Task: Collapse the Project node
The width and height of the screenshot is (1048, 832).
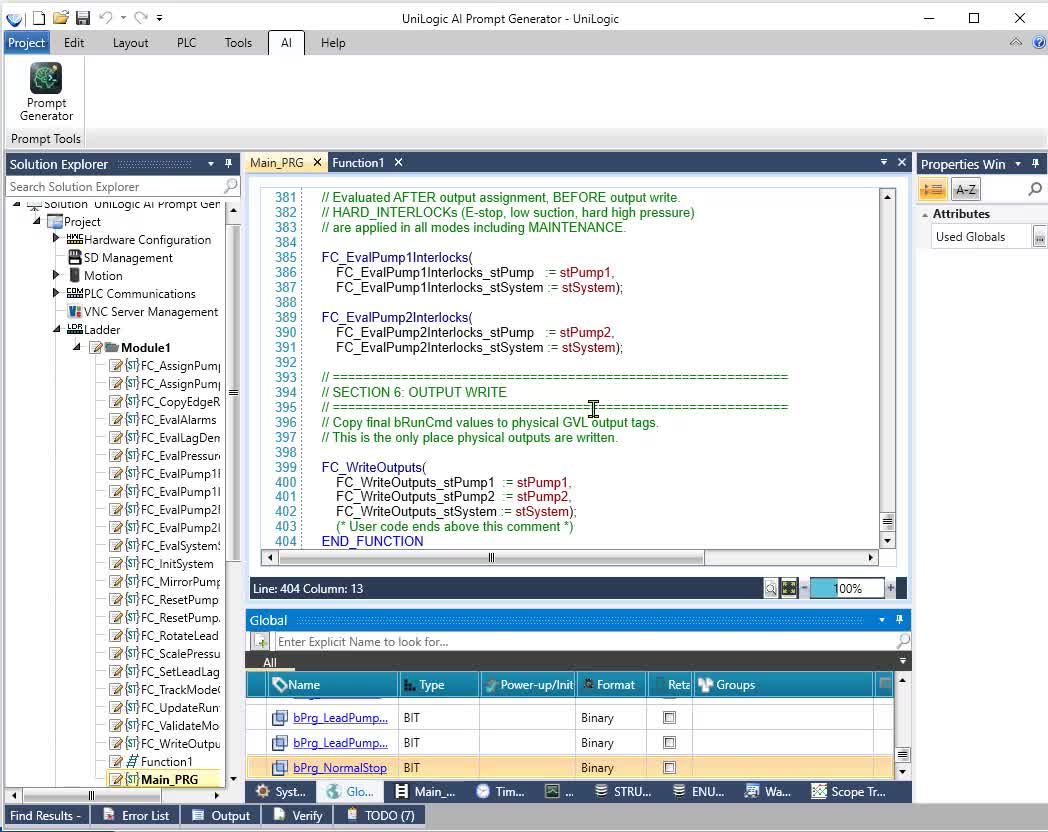Action: point(37,221)
